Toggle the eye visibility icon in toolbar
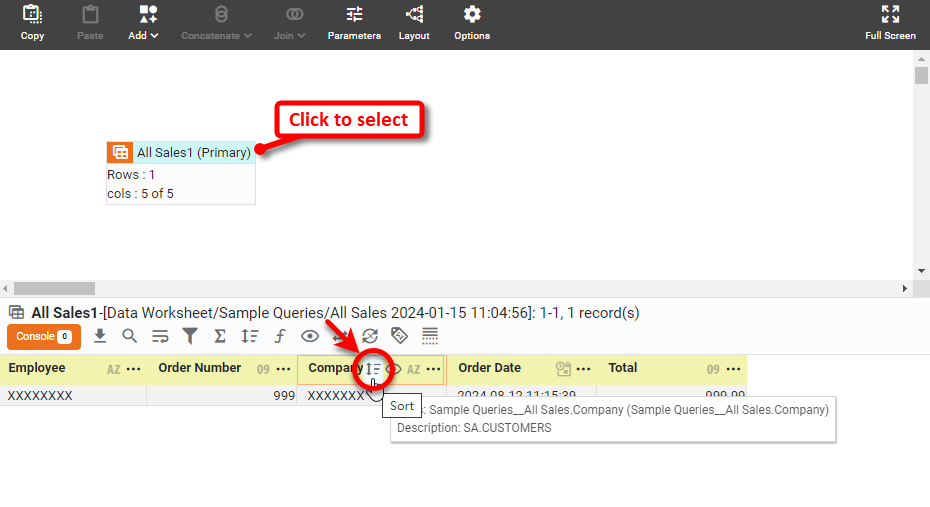The image size is (930, 507). point(310,336)
